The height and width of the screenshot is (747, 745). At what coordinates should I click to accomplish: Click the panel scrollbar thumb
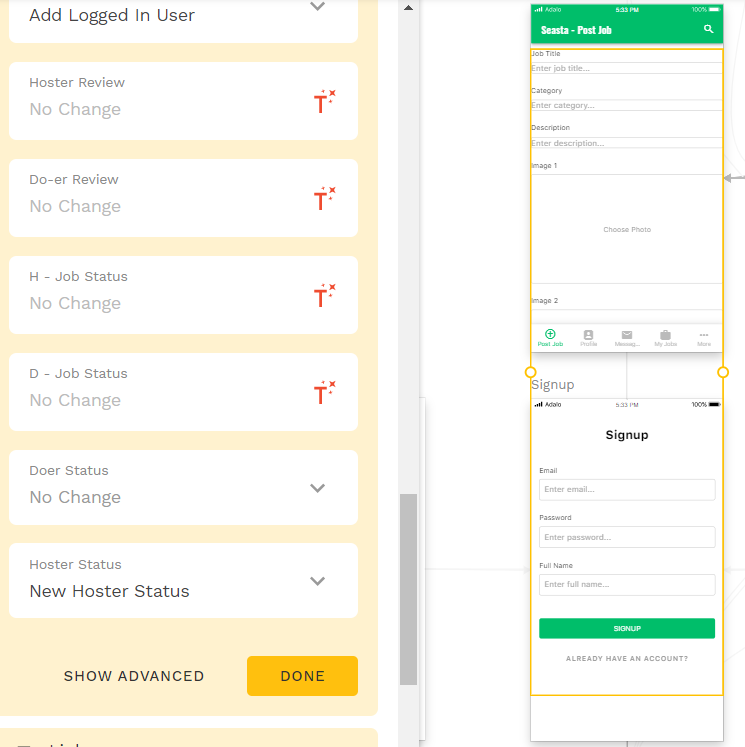click(x=408, y=589)
